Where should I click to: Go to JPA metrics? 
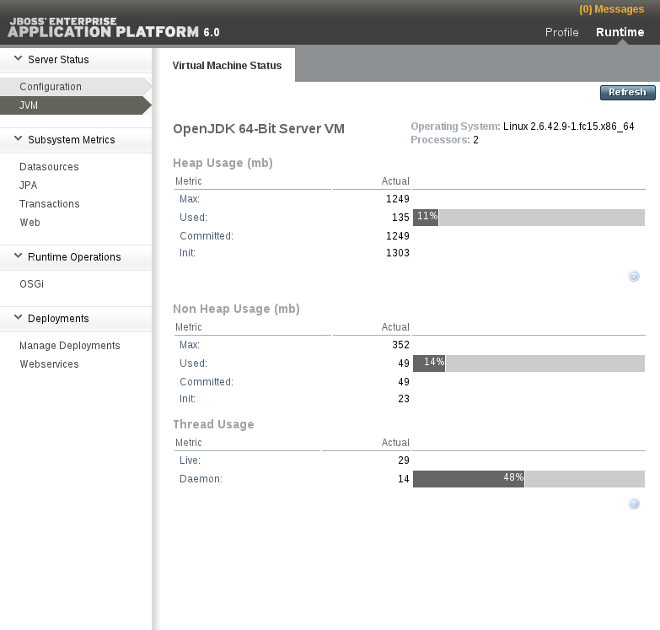pyautogui.click(x=29, y=185)
